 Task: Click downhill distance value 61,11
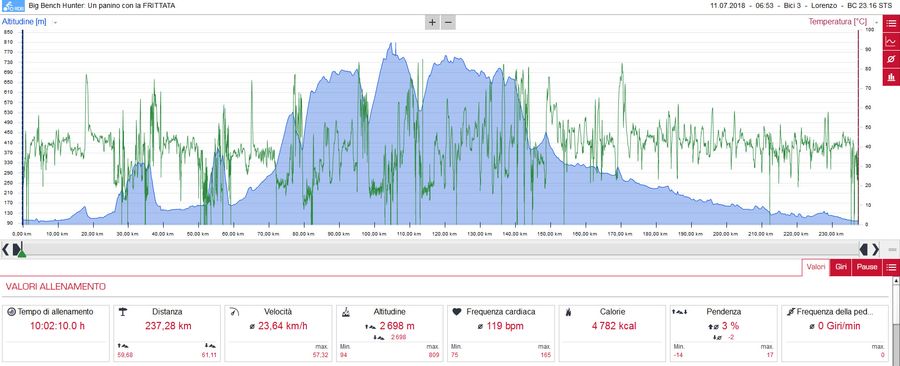(210, 356)
